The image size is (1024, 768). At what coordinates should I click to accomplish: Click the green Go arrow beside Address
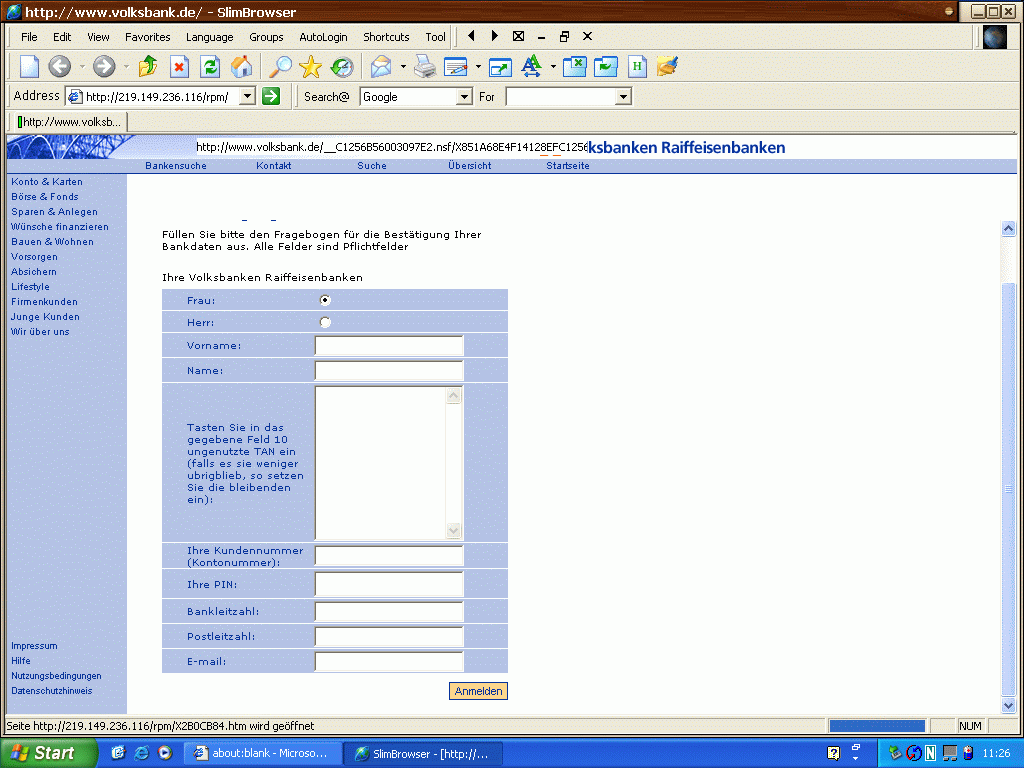pos(271,97)
